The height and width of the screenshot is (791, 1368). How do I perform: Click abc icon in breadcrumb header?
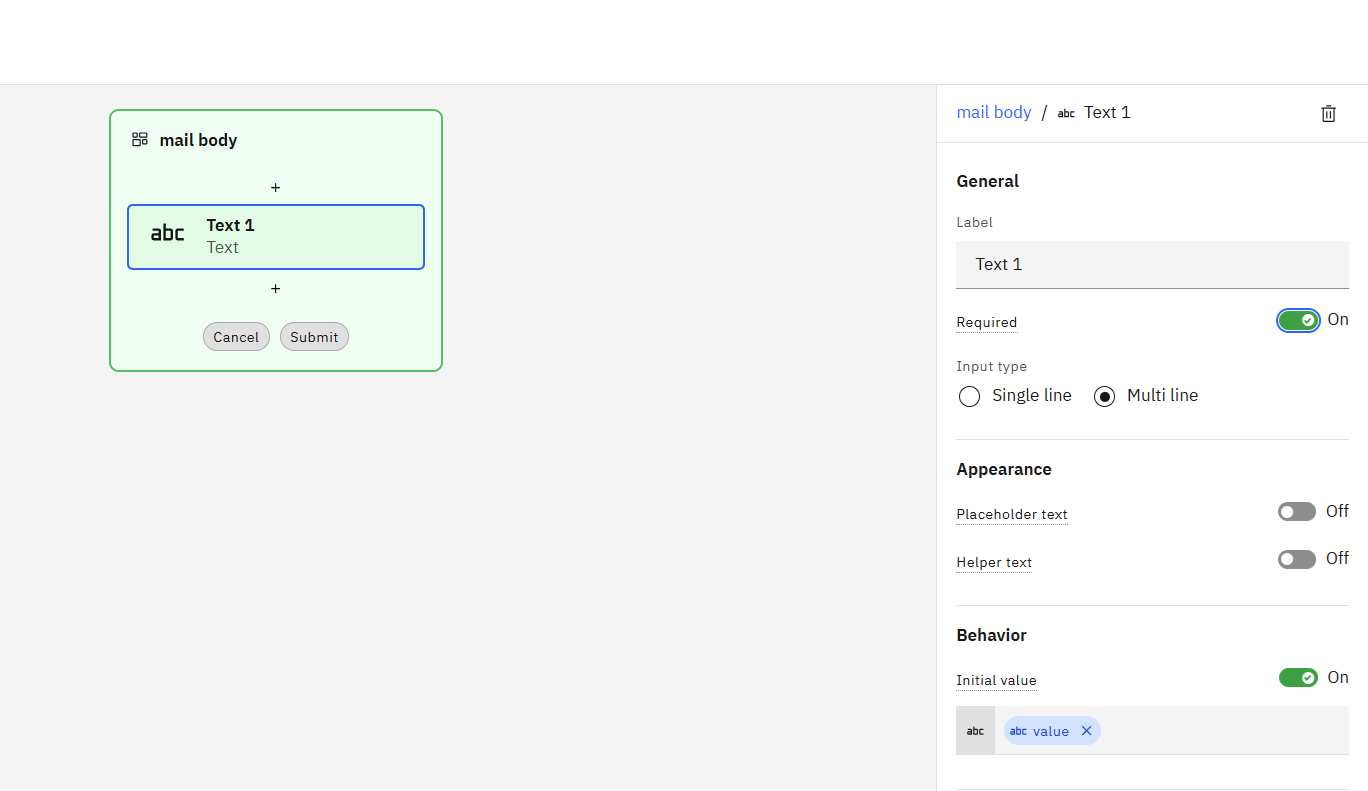point(1066,114)
